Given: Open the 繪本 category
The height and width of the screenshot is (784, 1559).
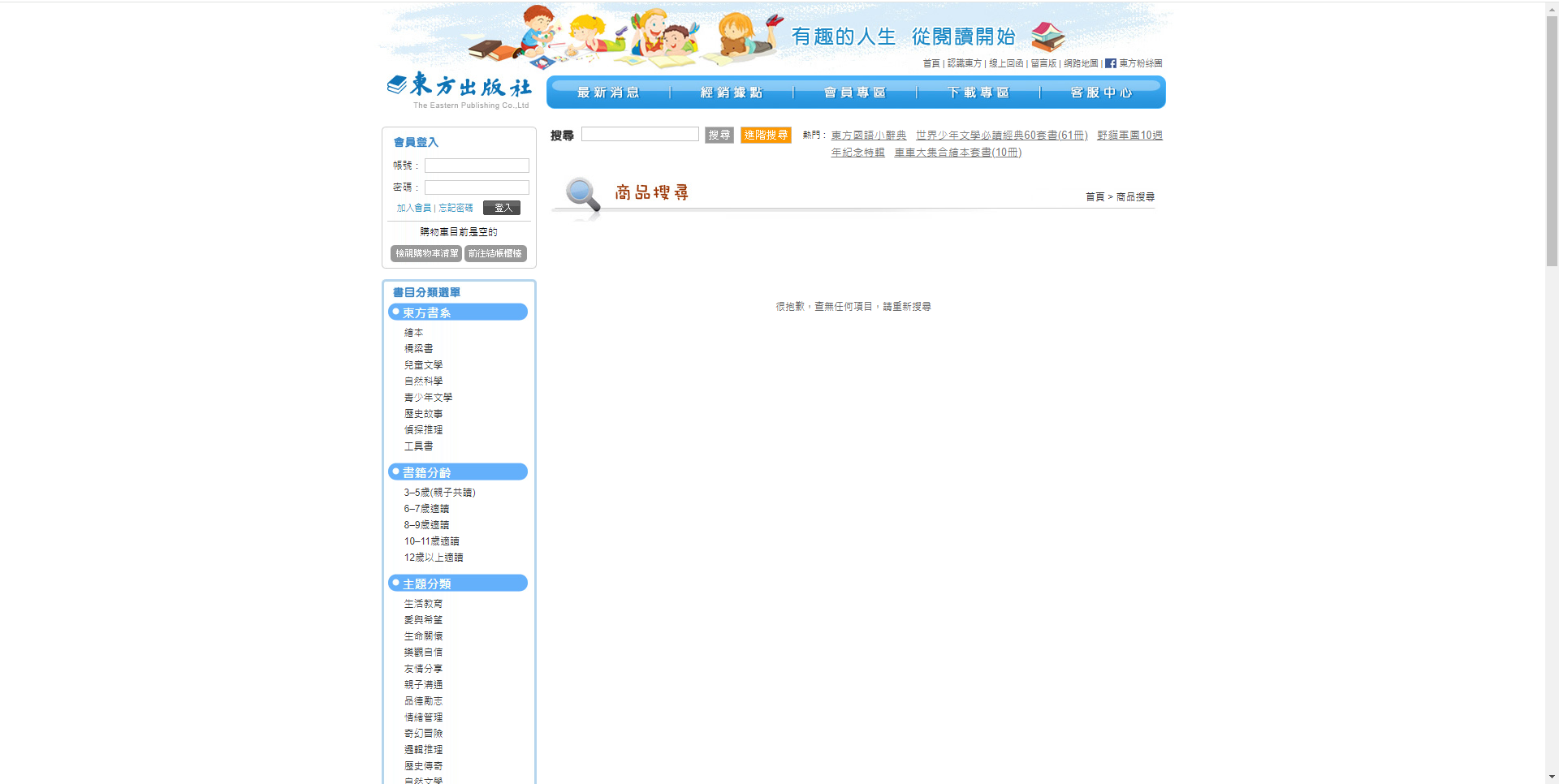Looking at the screenshot, I should click(414, 333).
